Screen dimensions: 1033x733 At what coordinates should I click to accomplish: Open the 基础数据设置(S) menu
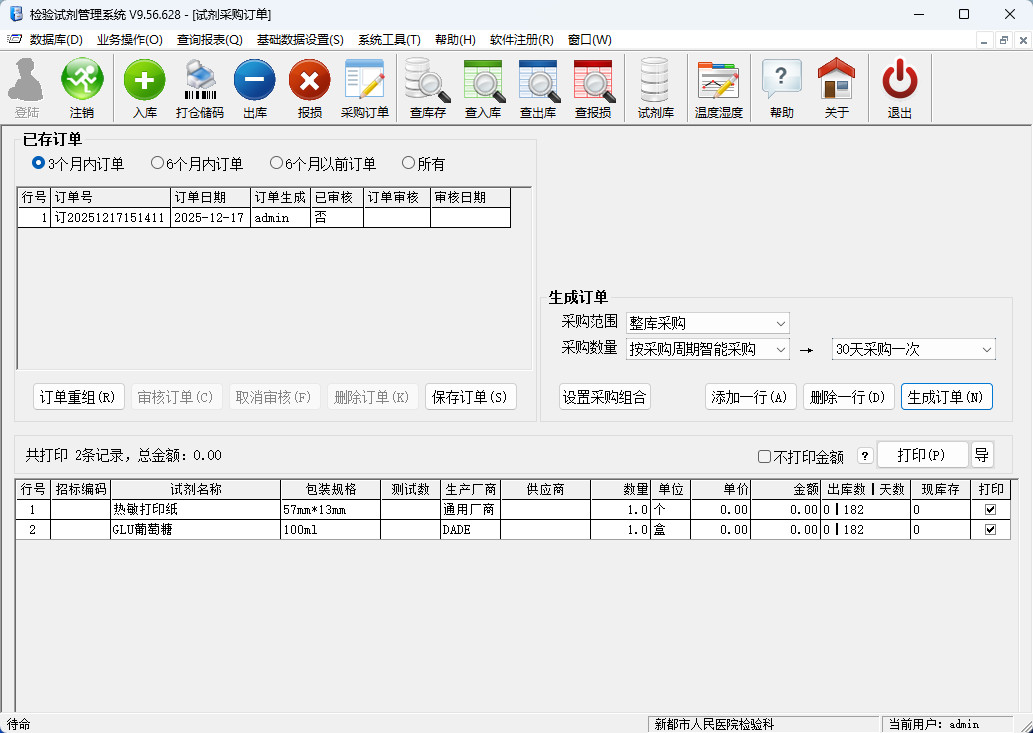point(299,40)
